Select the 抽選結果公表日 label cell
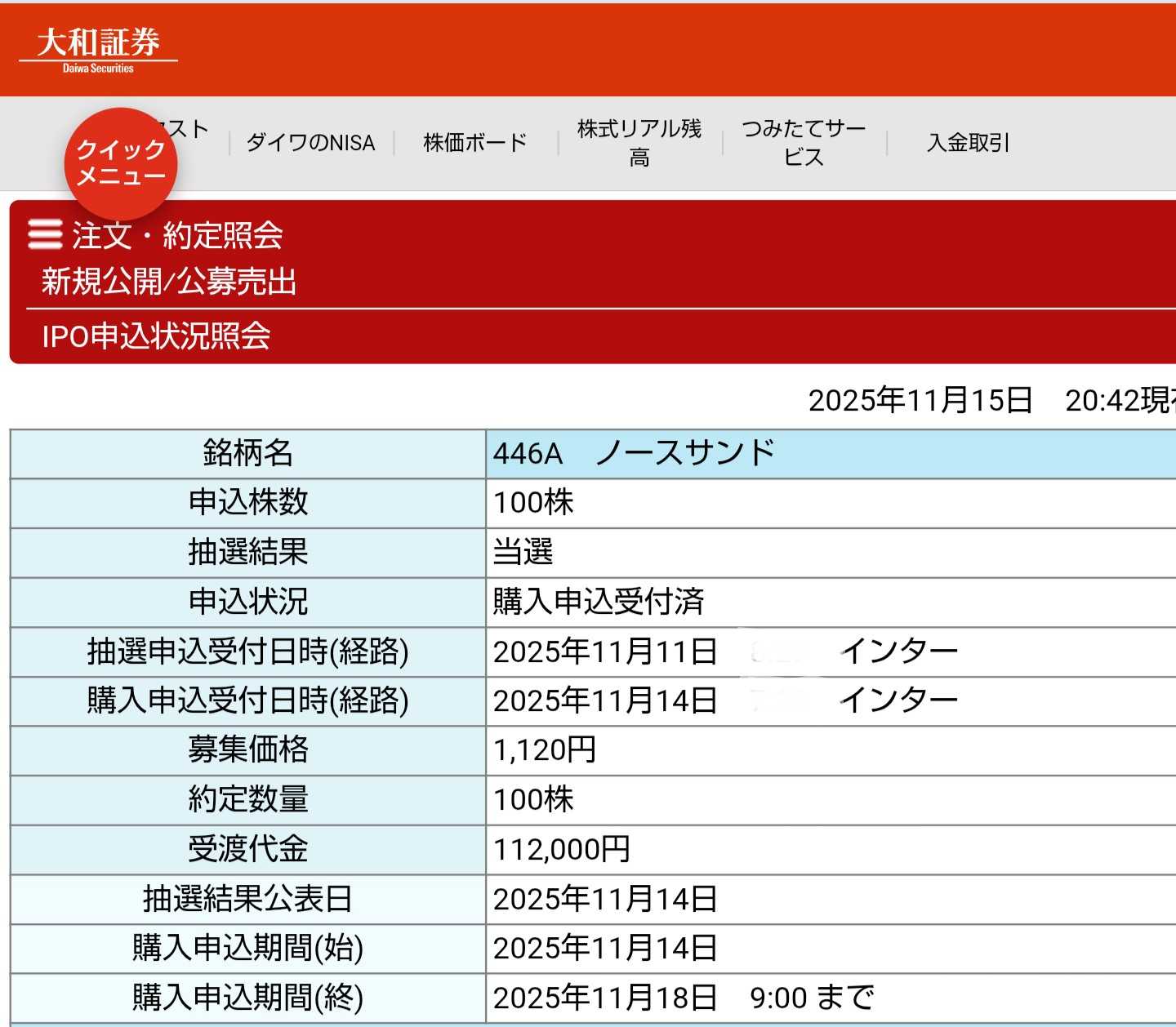This screenshot has width=1176, height=1027. [248, 899]
